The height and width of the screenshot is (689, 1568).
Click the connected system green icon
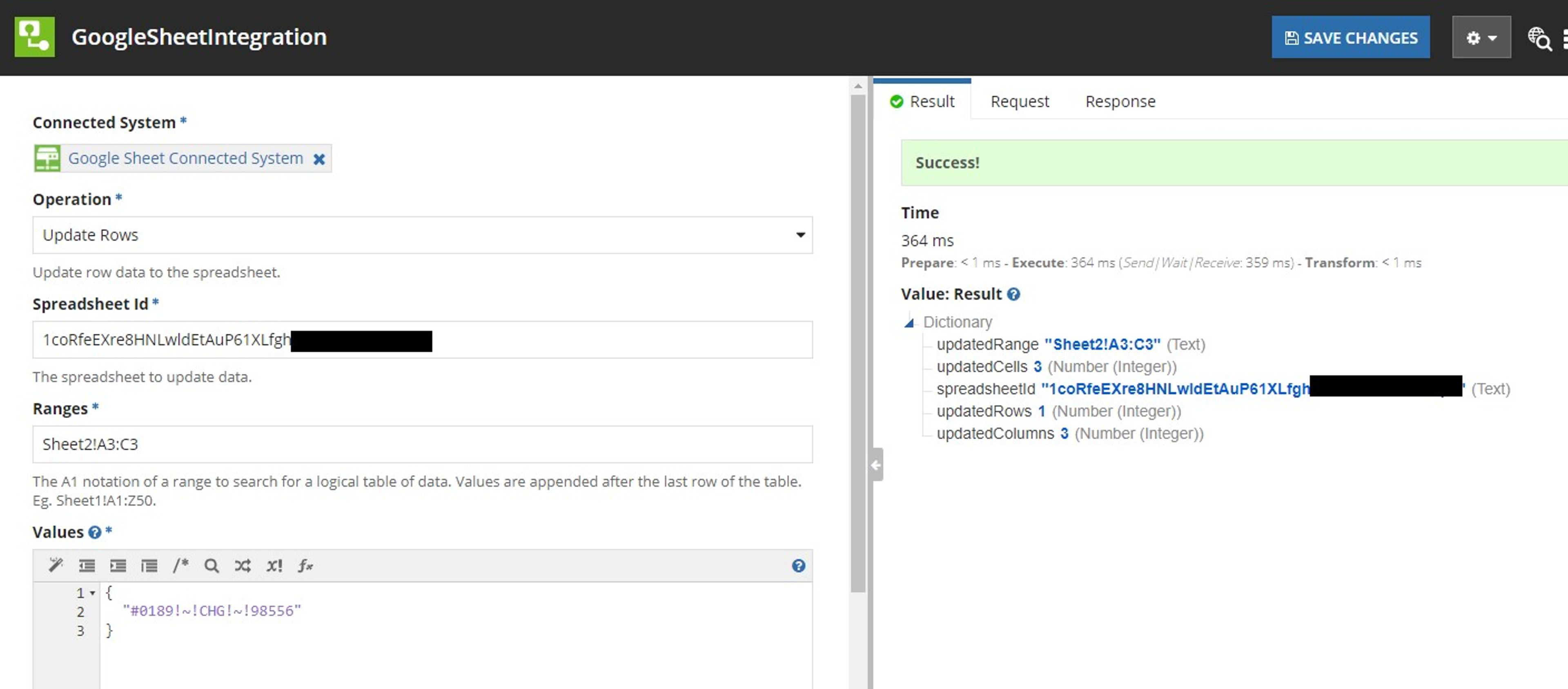(x=47, y=158)
